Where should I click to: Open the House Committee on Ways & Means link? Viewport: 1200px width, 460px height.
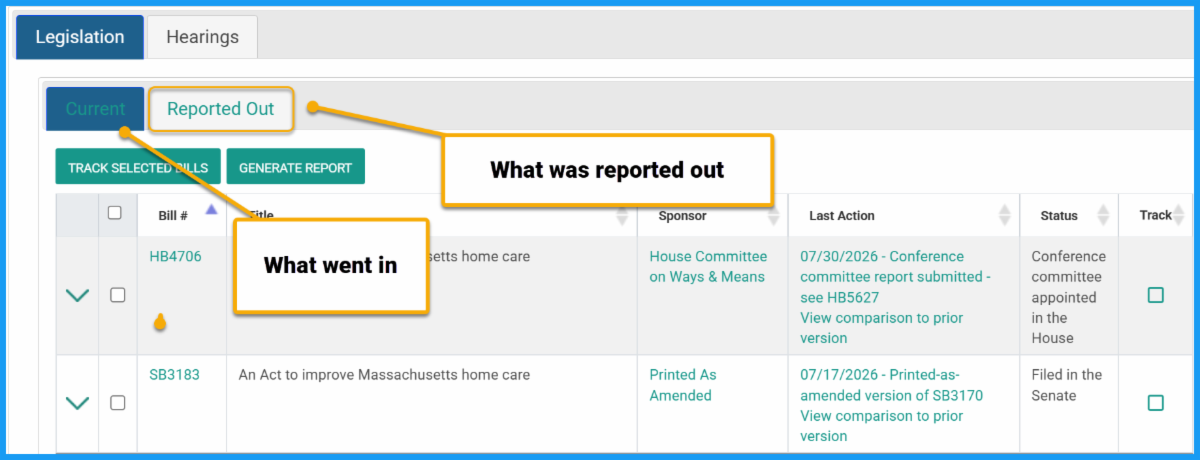point(708,267)
